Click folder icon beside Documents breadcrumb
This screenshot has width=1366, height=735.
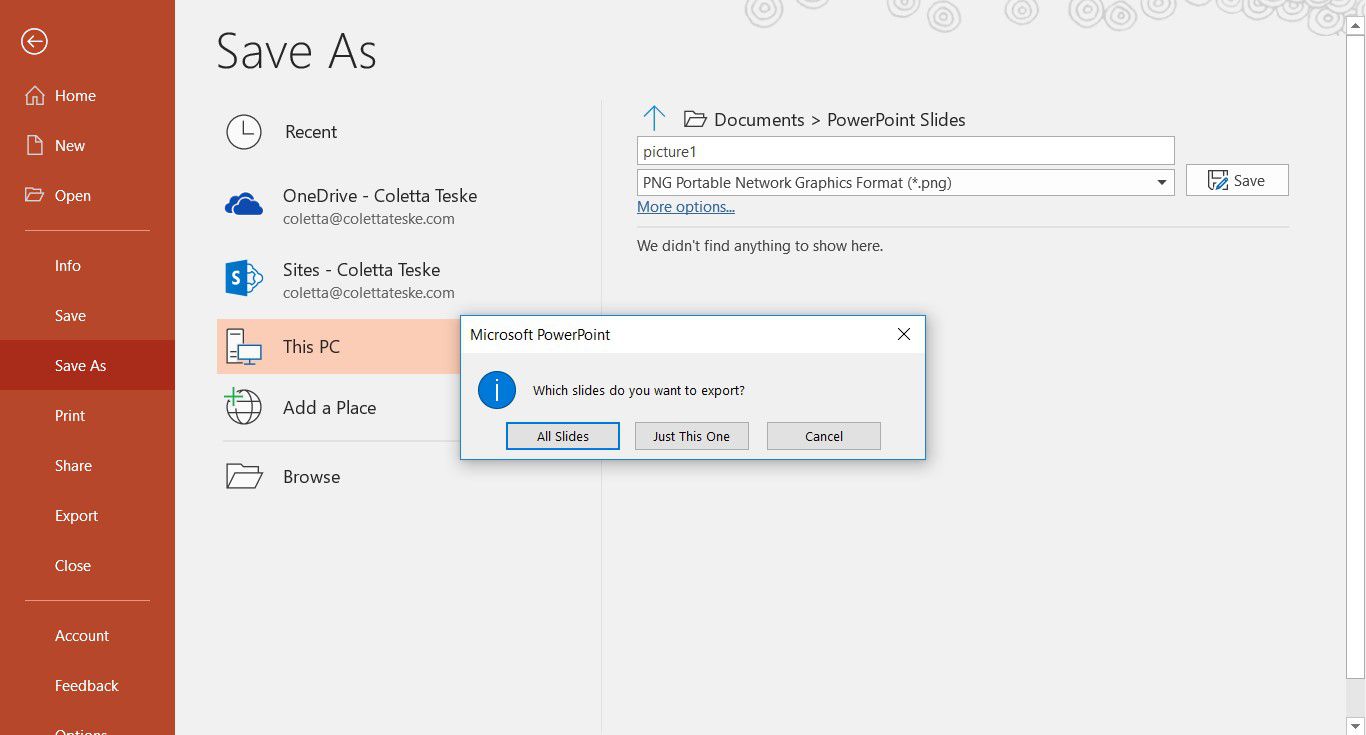695,120
